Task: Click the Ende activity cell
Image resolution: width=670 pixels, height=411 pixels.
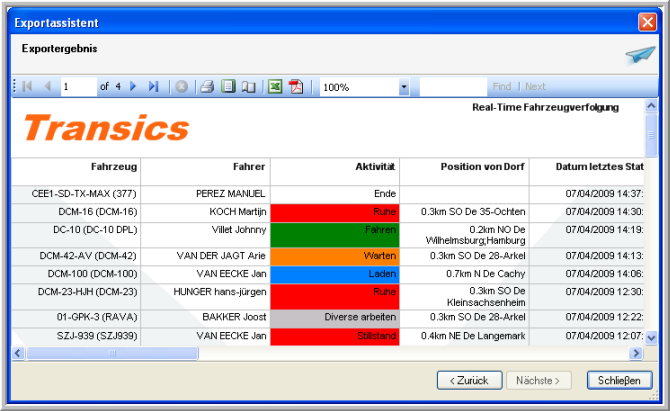Action: 335,194
